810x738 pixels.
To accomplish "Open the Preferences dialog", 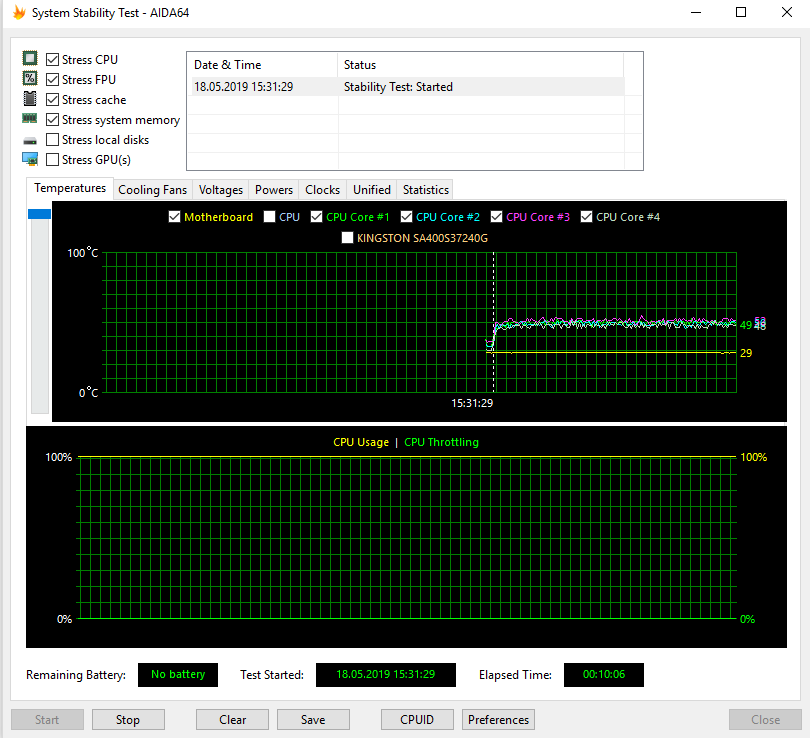I will [499, 719].
